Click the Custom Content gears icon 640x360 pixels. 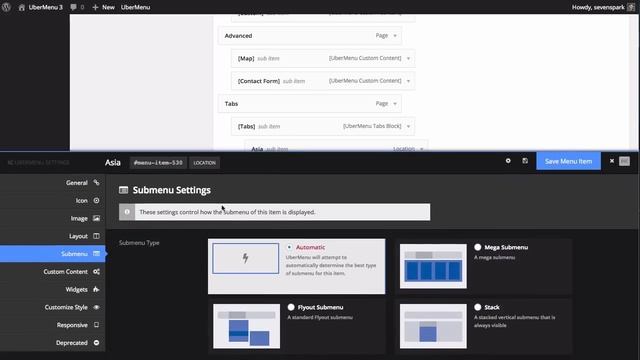[x=96, y=271]
